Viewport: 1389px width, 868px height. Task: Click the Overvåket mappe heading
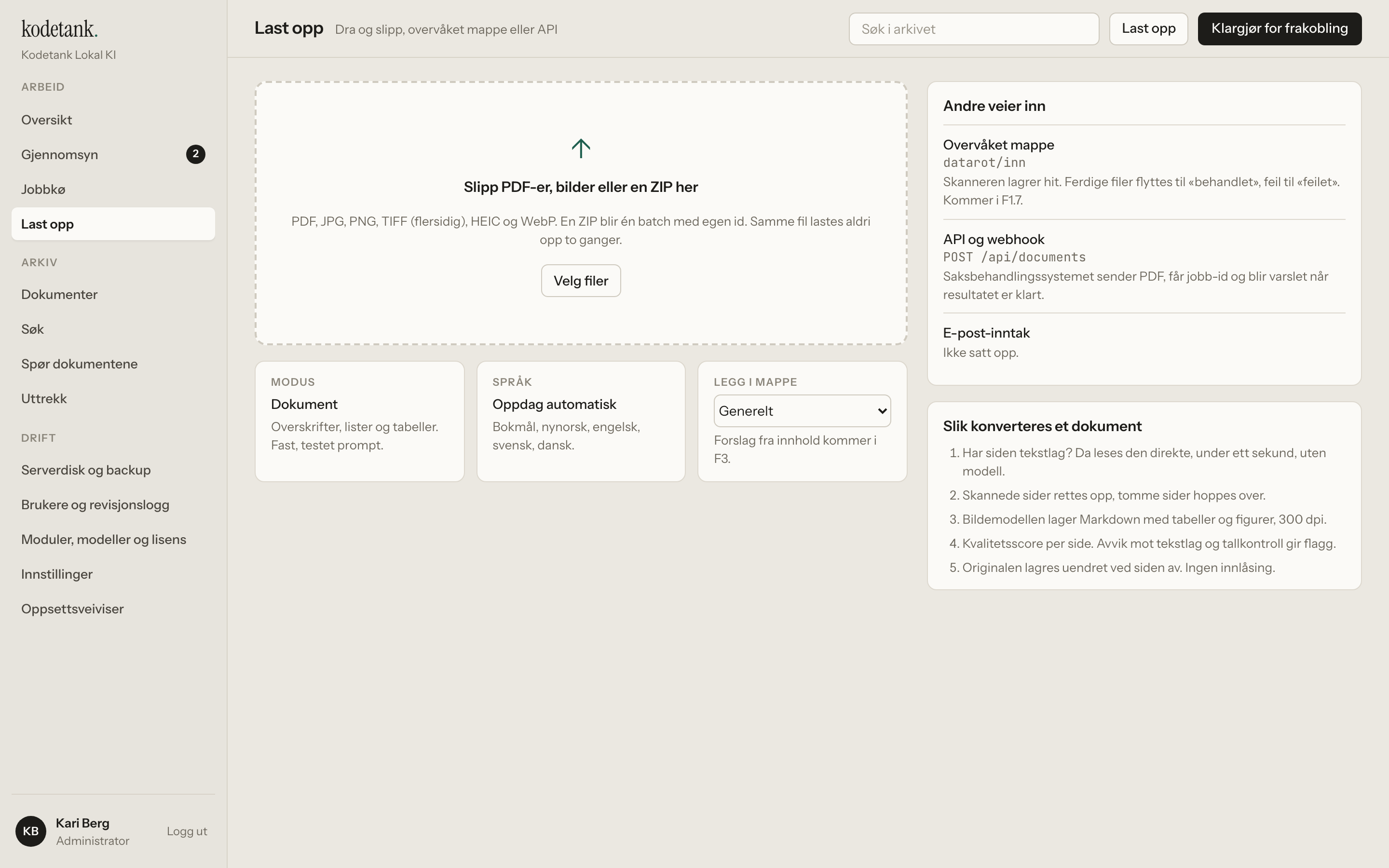pyautogui.click(x=998, y=145)
